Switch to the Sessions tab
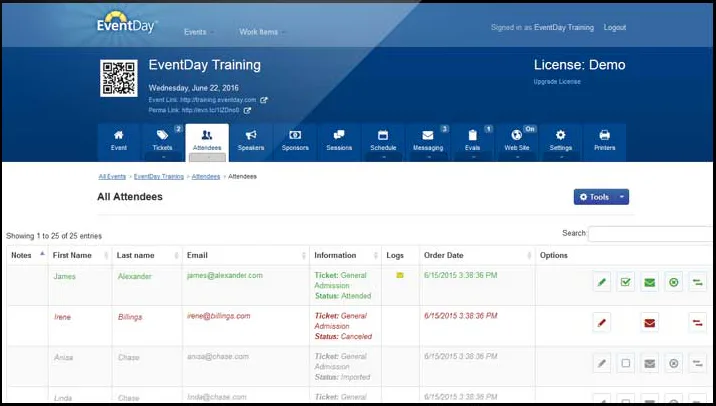The height and width of the screenshot is (406, 716). coord(339,142)
